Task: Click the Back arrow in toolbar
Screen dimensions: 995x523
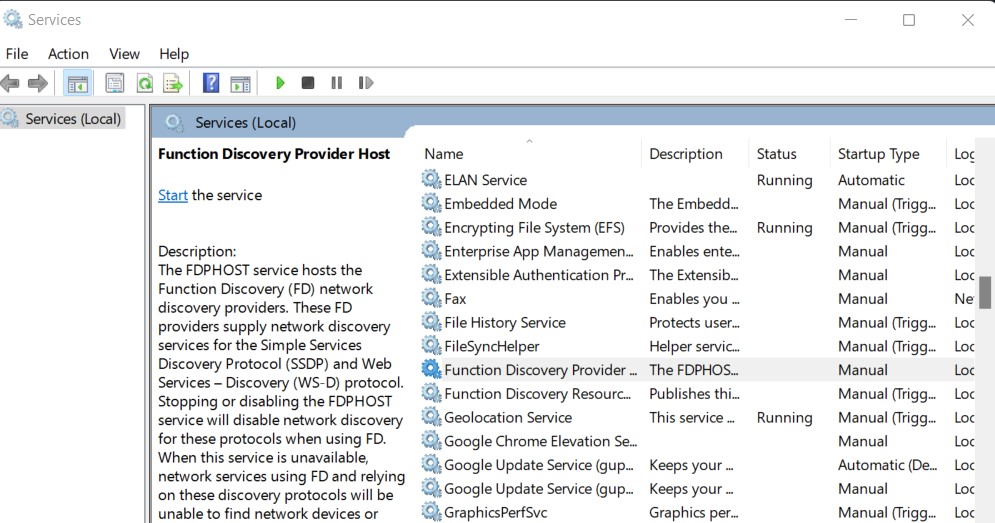Action: (x=11, y=83)
